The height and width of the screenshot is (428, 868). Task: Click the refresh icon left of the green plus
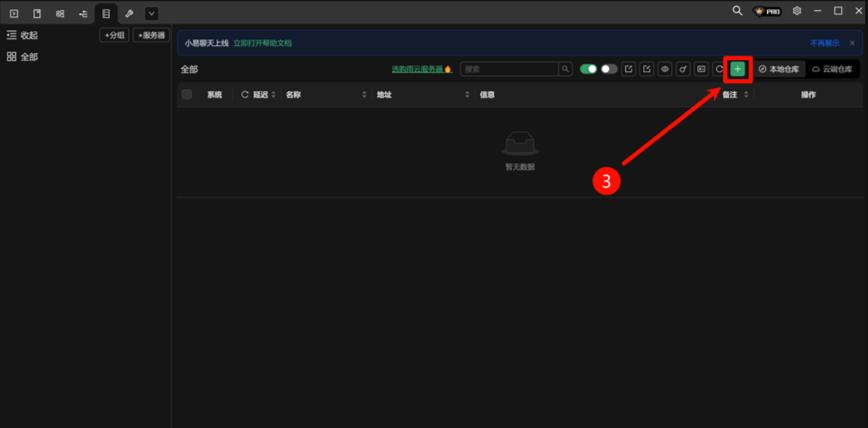(x=718, y=69)
